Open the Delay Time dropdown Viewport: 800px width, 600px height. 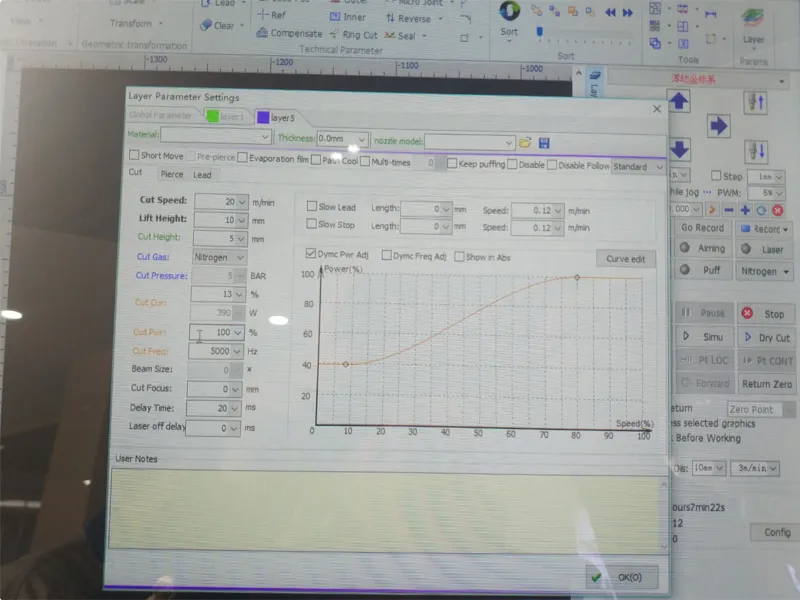click(x=234, y=408)
